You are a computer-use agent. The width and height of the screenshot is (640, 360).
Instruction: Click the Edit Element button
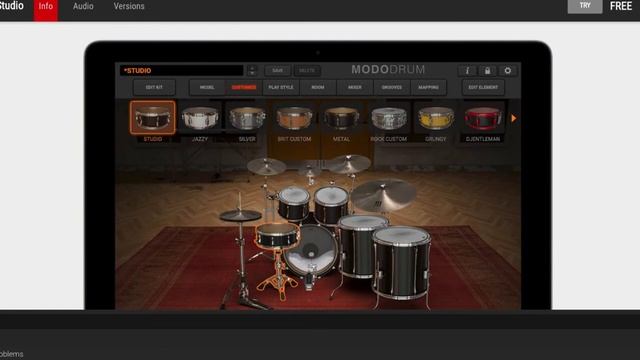tap(483, 87)
